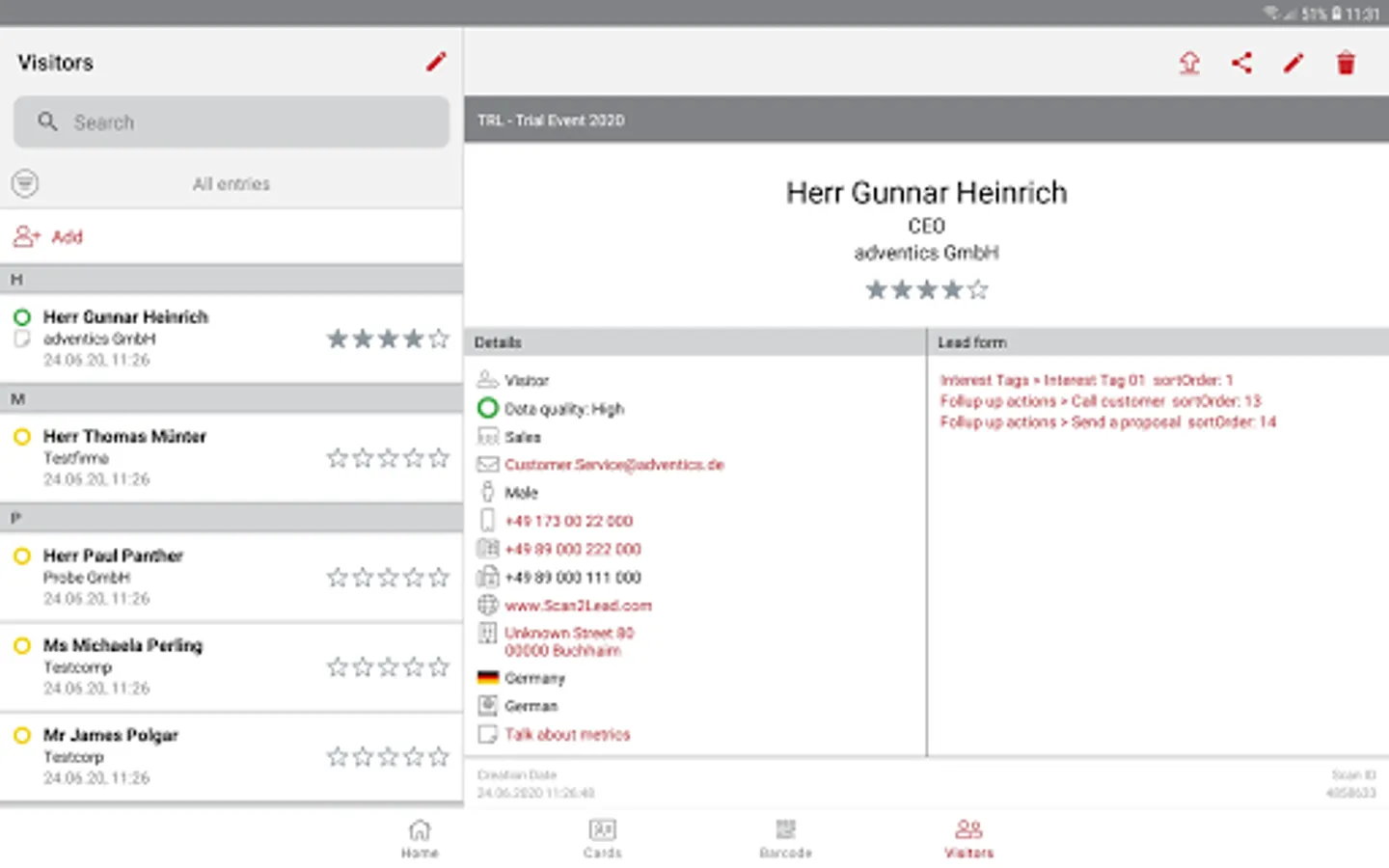Open Herr Paul Panther list entry
1389x868 pixels.
click(231, 577)
